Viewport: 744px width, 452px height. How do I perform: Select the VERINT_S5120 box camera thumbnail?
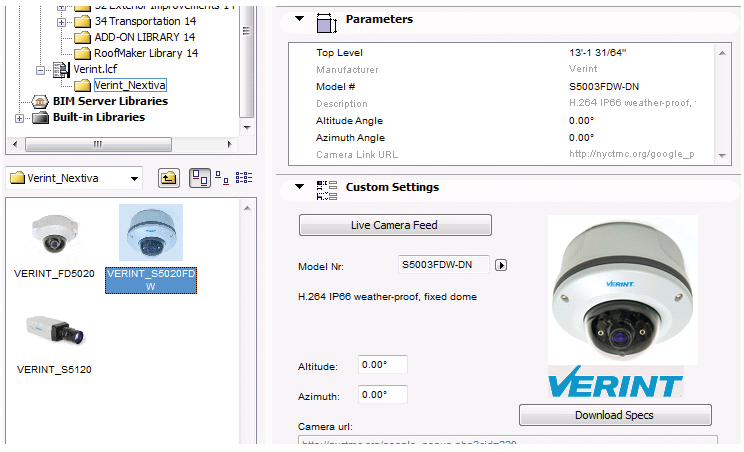pyautogui.click(x=56, y=330)
